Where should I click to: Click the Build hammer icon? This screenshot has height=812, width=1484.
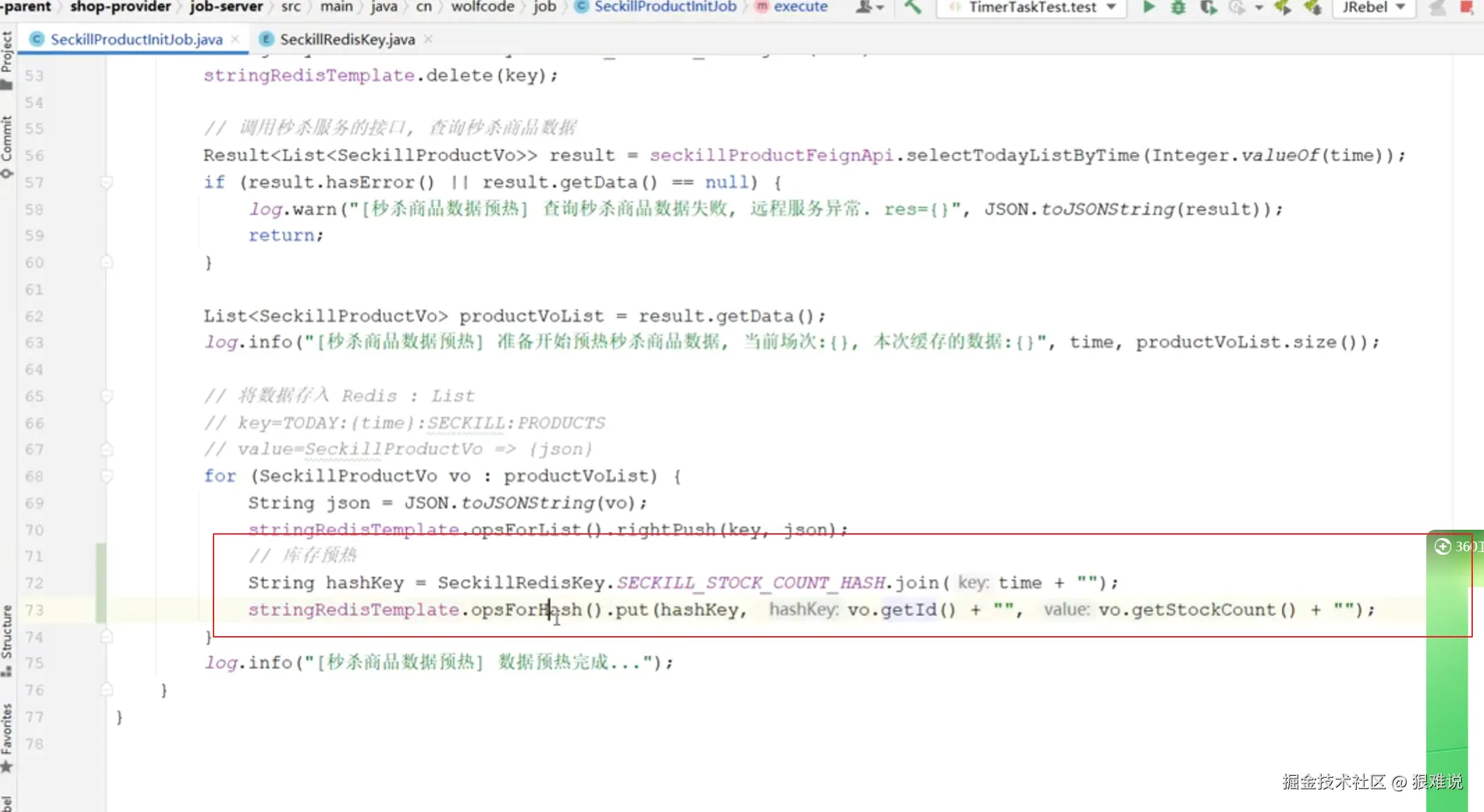coord(913,7)
